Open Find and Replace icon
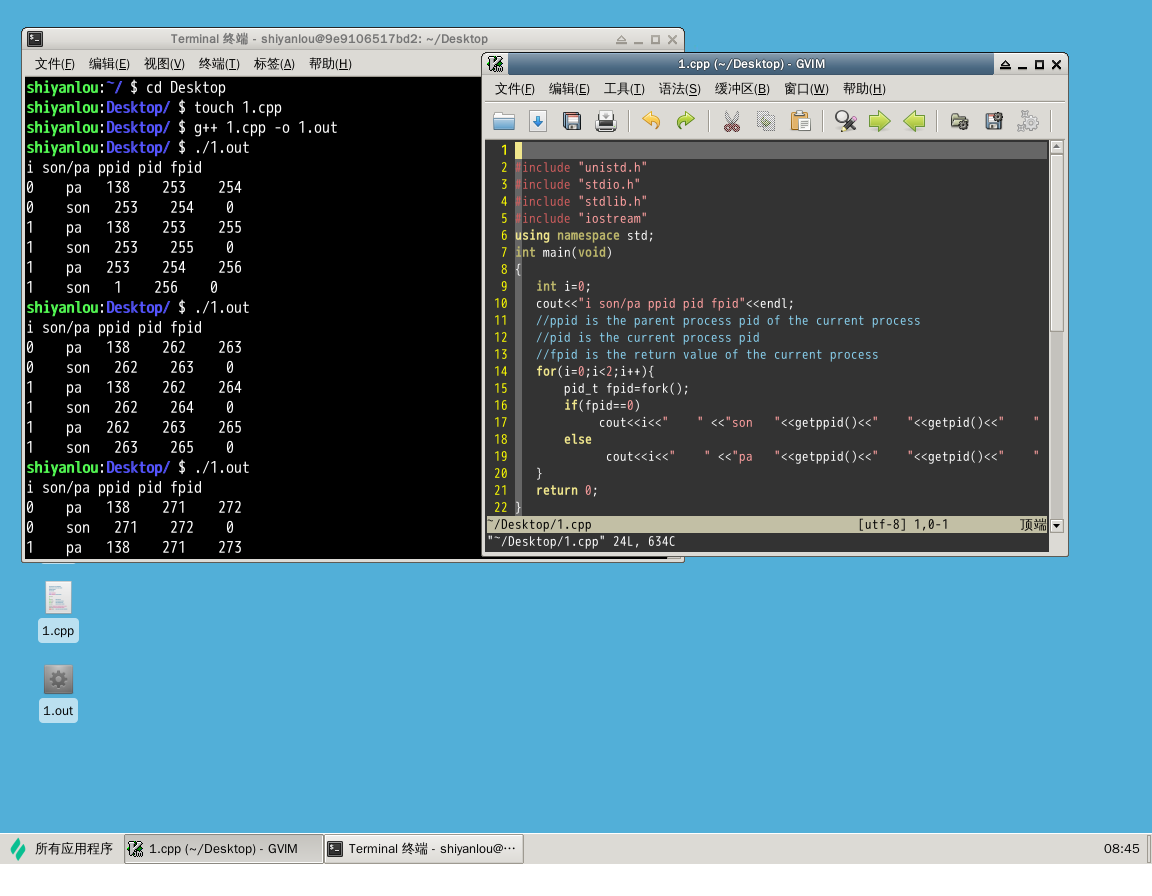This screenshot has width=1152, height=896. 845,122
